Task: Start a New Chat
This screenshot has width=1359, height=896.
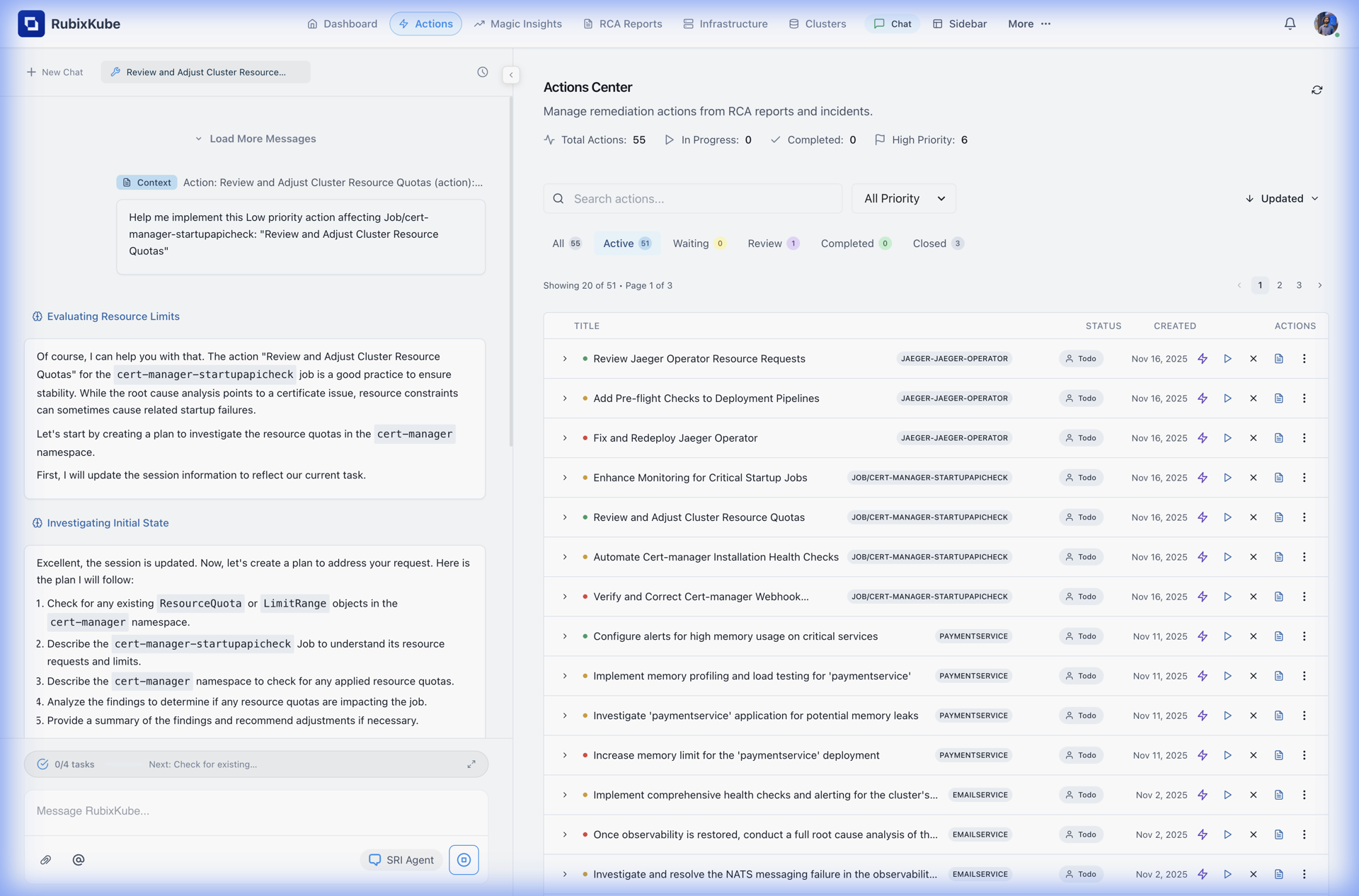Action: click(55, 71)
